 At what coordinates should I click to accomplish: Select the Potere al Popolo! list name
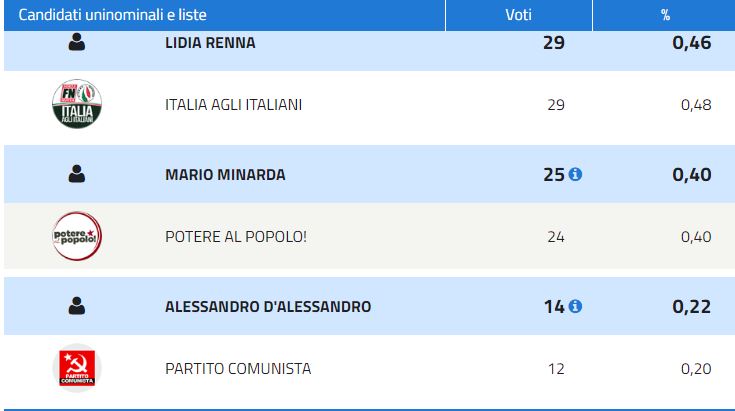pyautogui.click(x=236, y=237)
